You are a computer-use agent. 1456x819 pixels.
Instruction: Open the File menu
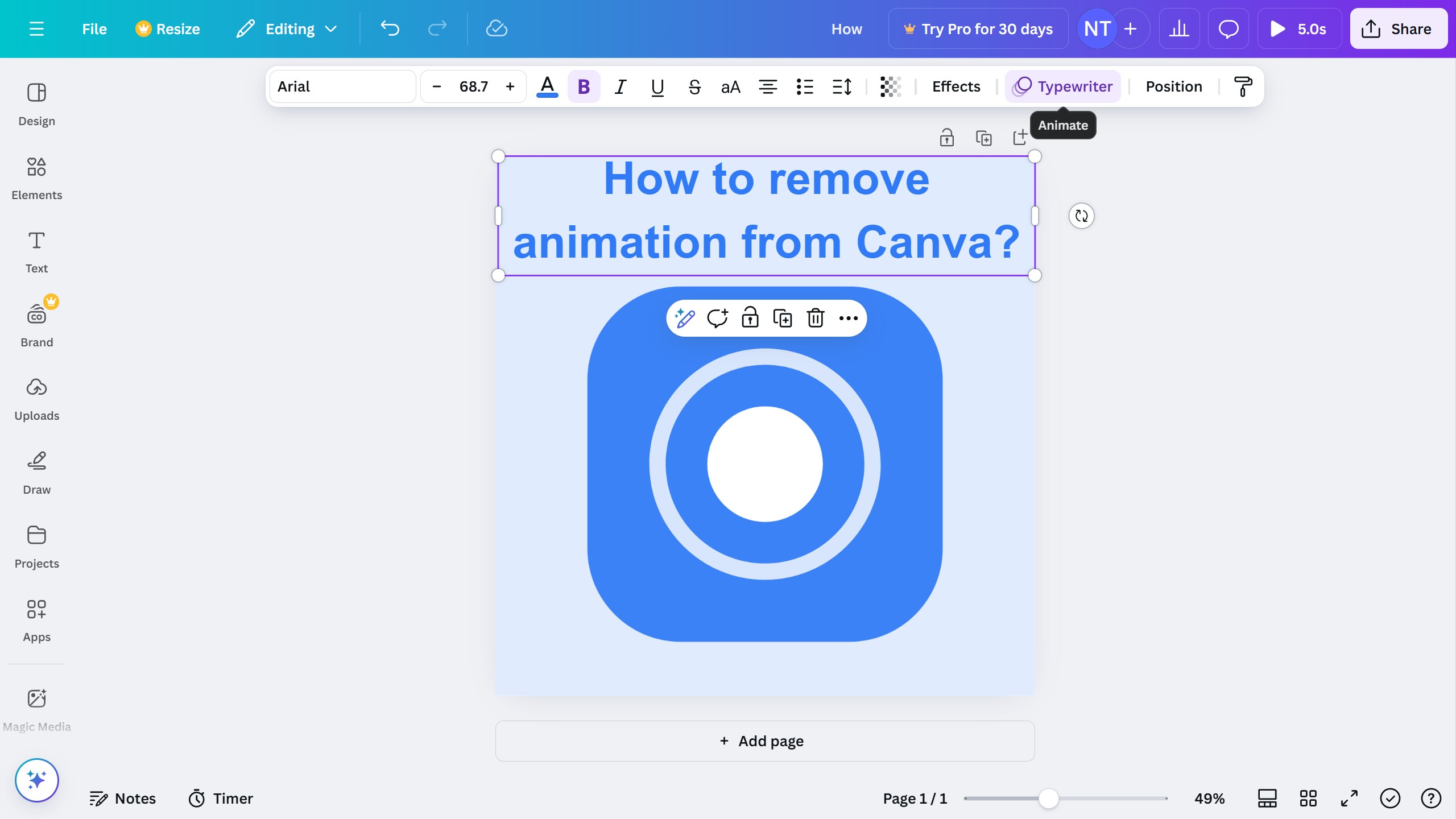click(x=94, y=28)
